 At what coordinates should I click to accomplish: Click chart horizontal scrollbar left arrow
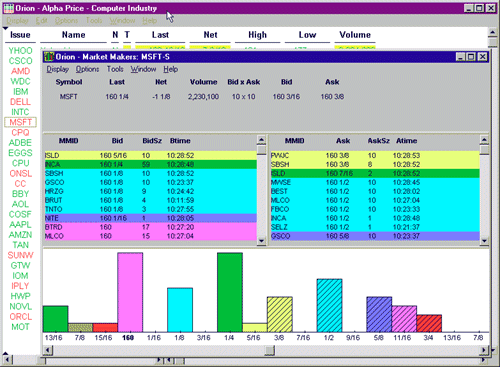click(48, 350)
